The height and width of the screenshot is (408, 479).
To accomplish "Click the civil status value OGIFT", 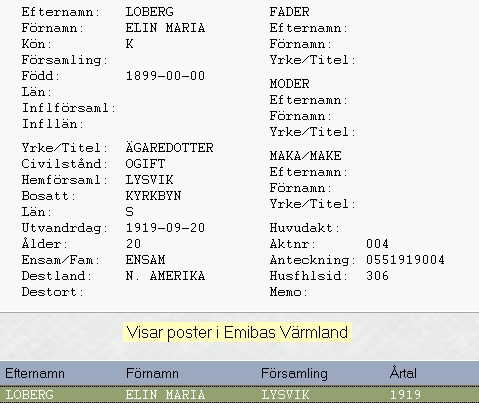I will click(145, 164).
